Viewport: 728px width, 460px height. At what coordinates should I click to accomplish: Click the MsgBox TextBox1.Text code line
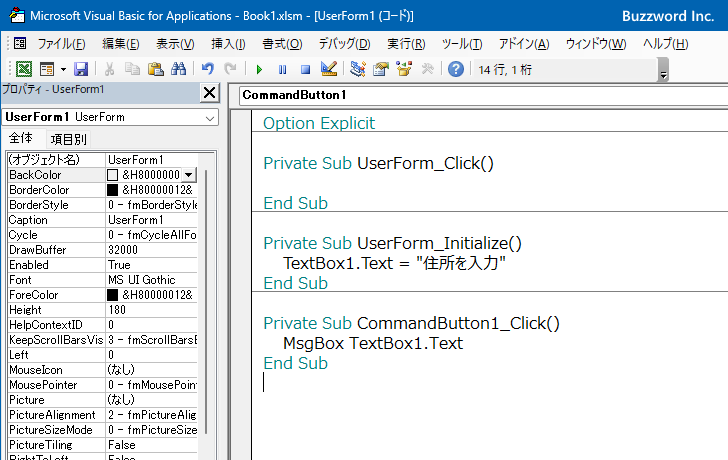(x=373, y=343)
